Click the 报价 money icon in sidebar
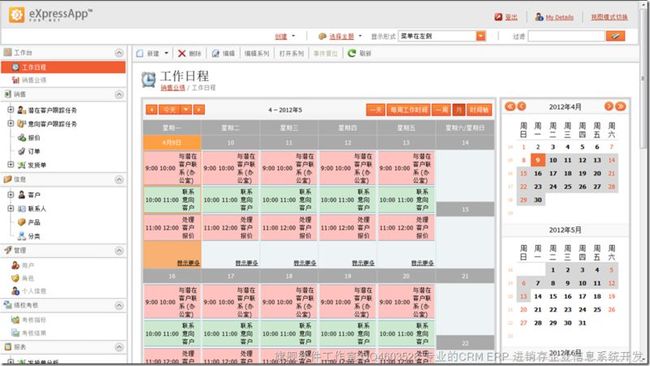 pyautogui.click(x=22, y=138)
